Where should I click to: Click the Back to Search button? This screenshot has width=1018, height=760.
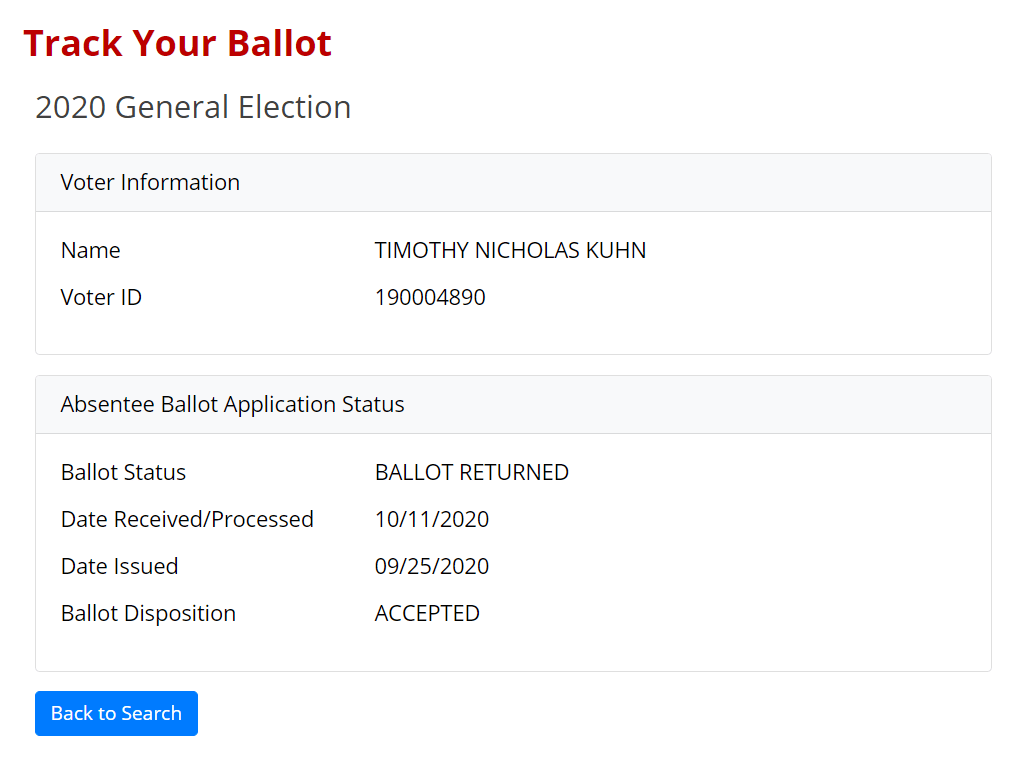pos(116,713)
